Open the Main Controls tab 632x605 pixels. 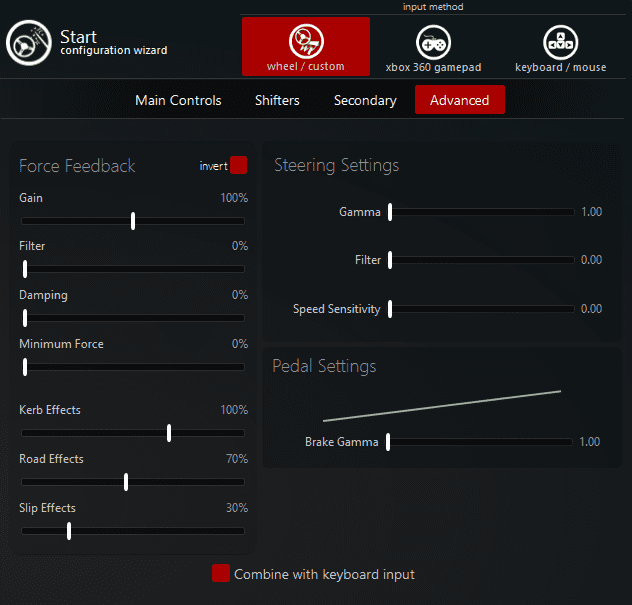click(178, 100)
